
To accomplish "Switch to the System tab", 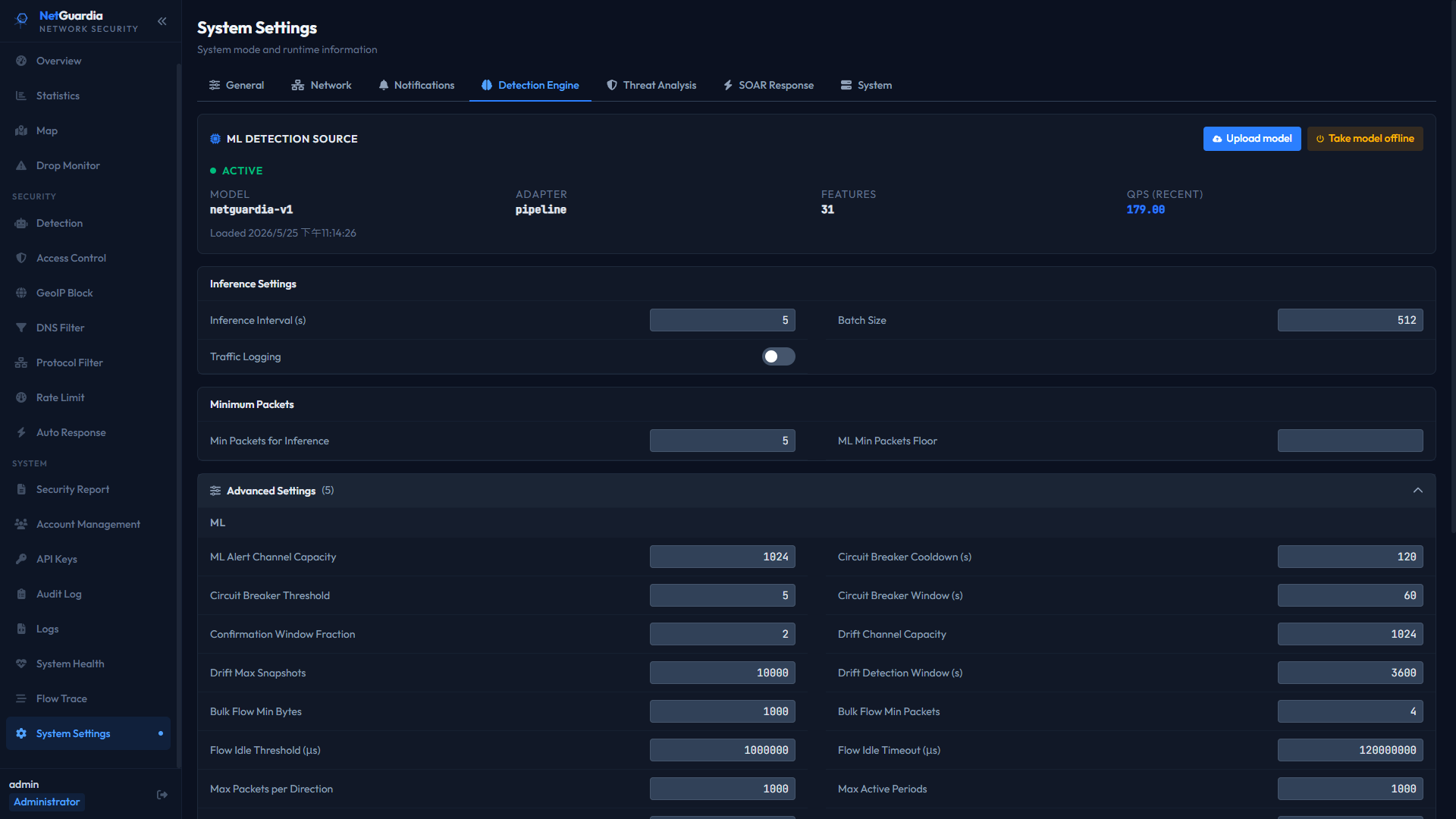I will [x=866, y=85].
